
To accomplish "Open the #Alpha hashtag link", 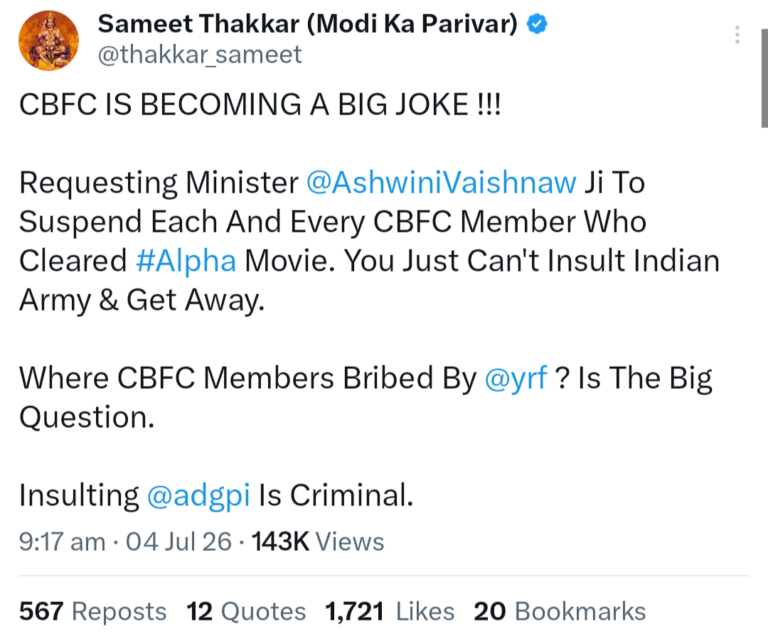I will tap(186, 261).
